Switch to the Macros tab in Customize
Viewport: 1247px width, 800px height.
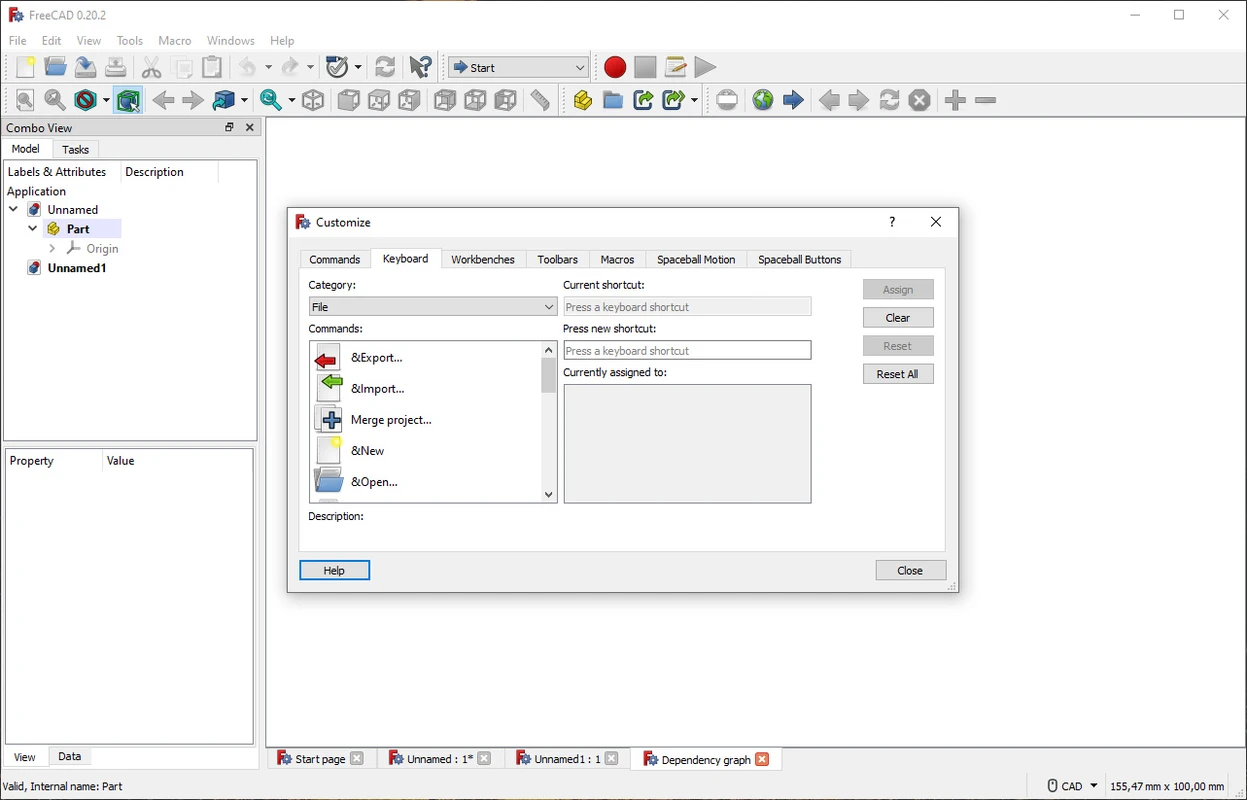pyautogui.click(x=618, y=259)
